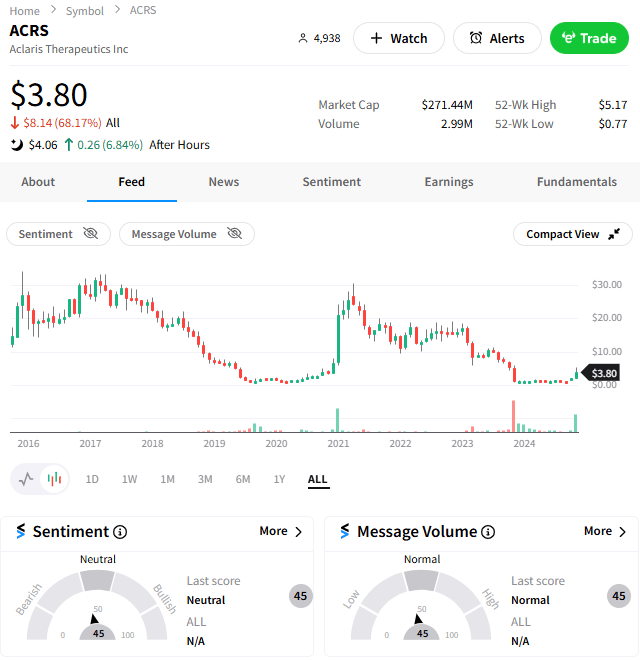Click the E*Trade logo icon in Trade
Image resolution: width=640 pixels, height=660 pixels.
(x=568, y=38)
